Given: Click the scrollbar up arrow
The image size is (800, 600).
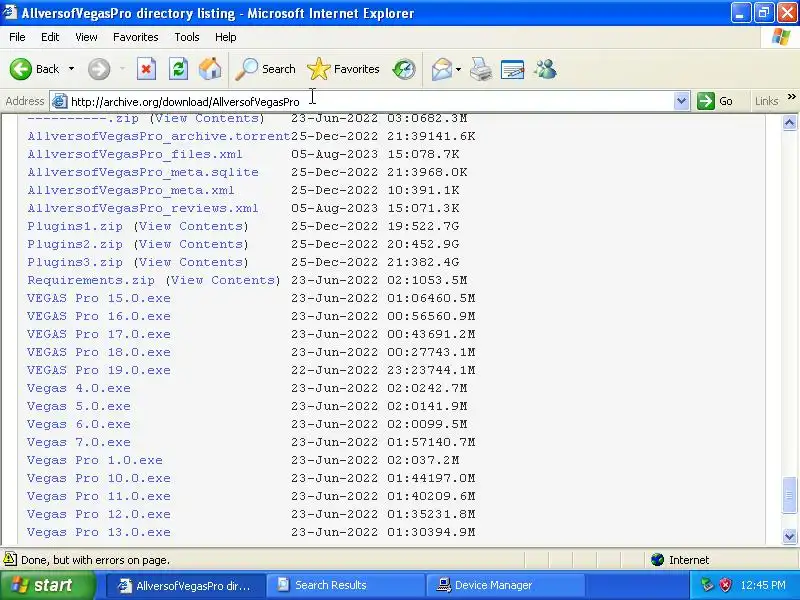Looking at the screenshot, I should point(789,122).
